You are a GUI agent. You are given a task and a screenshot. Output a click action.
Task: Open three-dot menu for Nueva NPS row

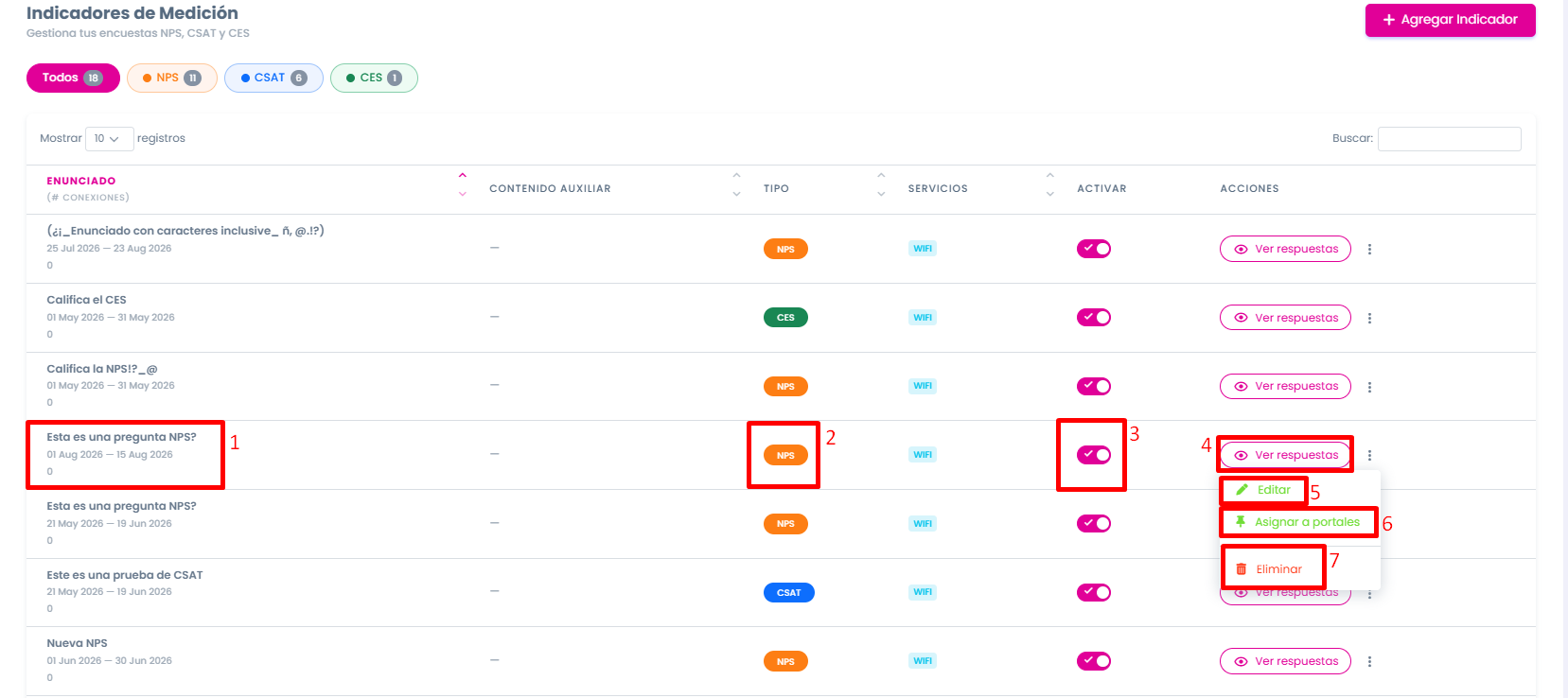pos(1369,661)
